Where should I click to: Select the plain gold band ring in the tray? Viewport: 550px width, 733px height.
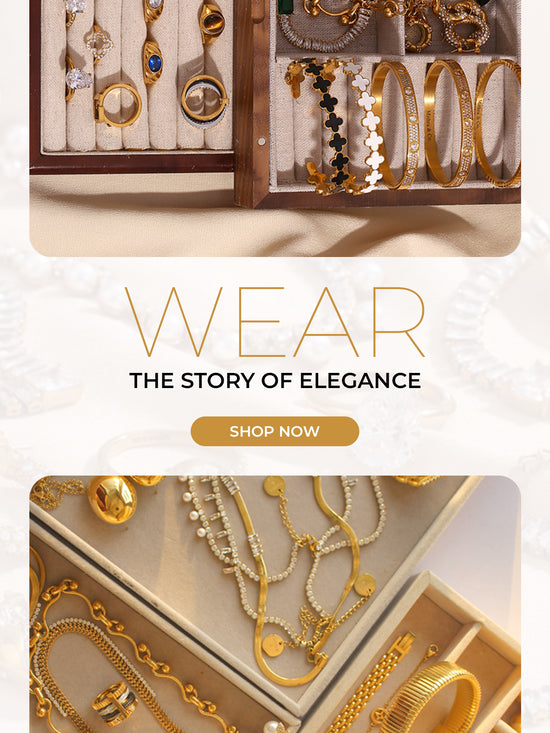(x=117, y=105)
